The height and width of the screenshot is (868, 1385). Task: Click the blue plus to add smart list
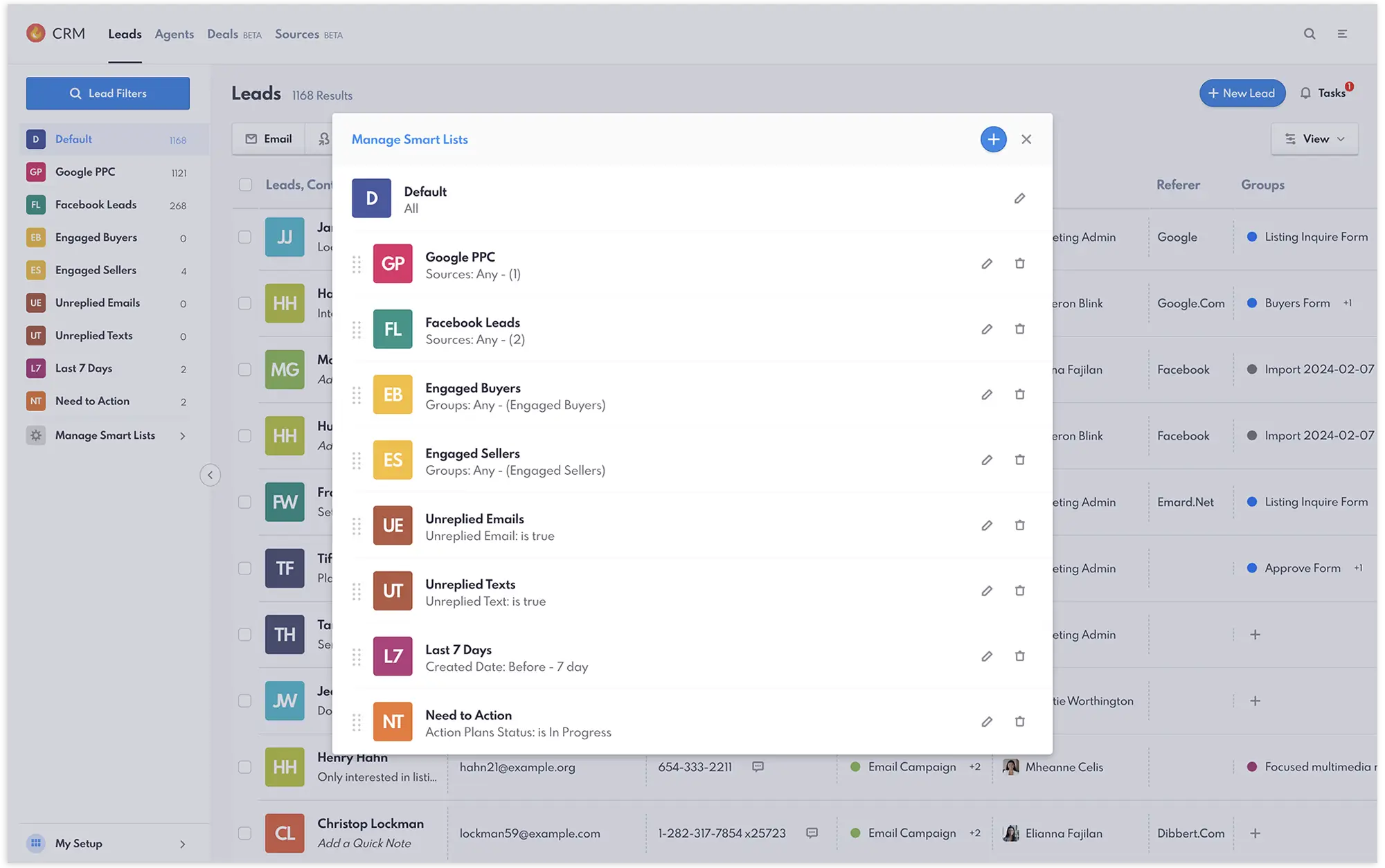[x=993, y=139]
